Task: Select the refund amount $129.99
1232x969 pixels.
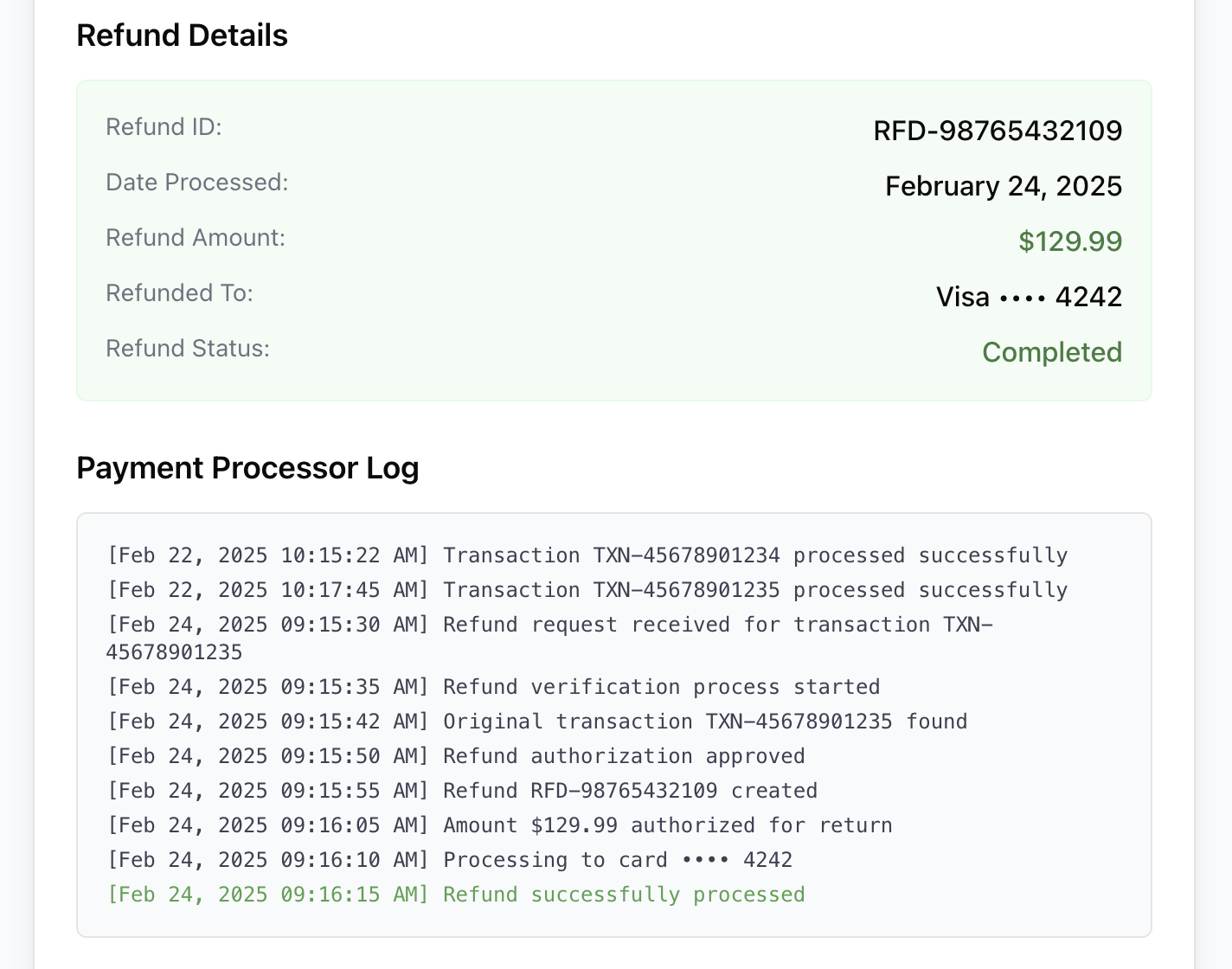Action: click(1070, 241)
